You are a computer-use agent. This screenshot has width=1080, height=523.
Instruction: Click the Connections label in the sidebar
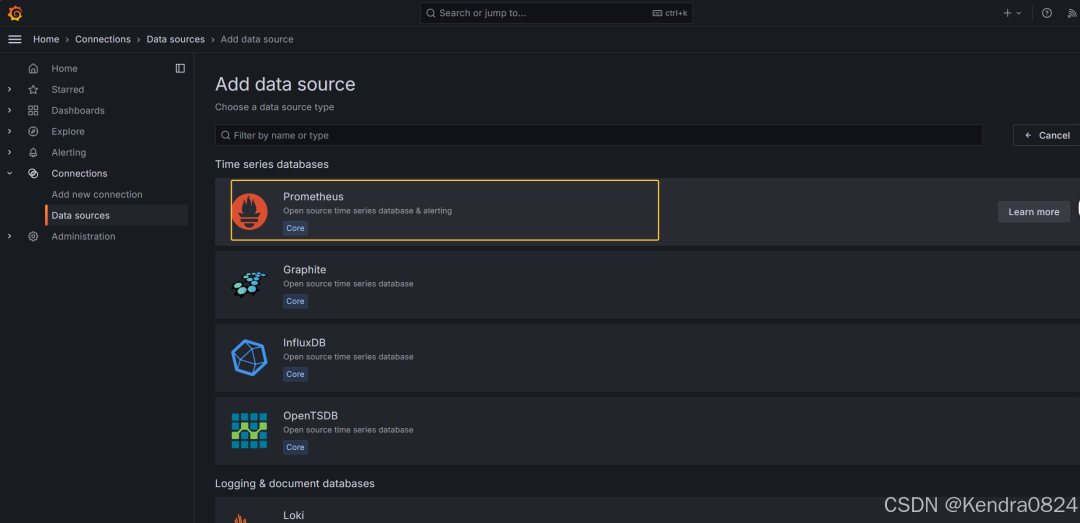coord(79,174)
